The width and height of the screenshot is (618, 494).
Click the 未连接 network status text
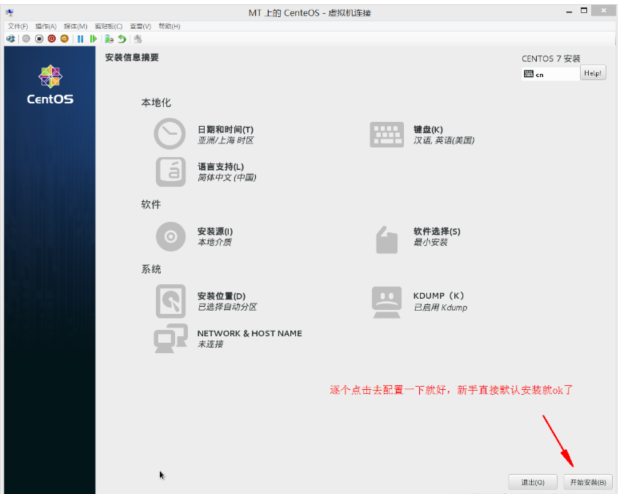coord(210,344)
